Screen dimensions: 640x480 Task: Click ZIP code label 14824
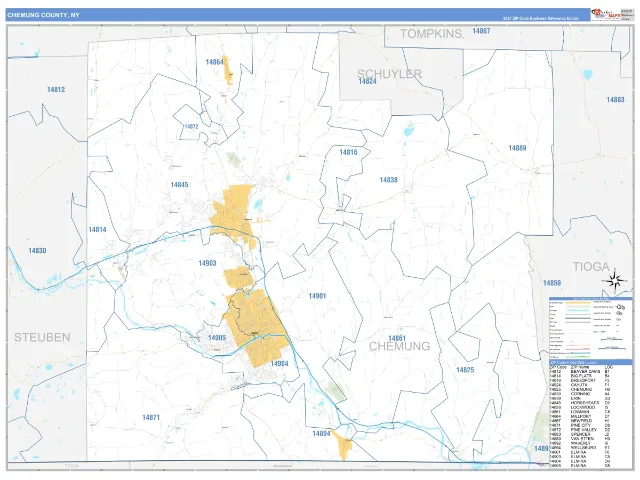coord(367,82)
